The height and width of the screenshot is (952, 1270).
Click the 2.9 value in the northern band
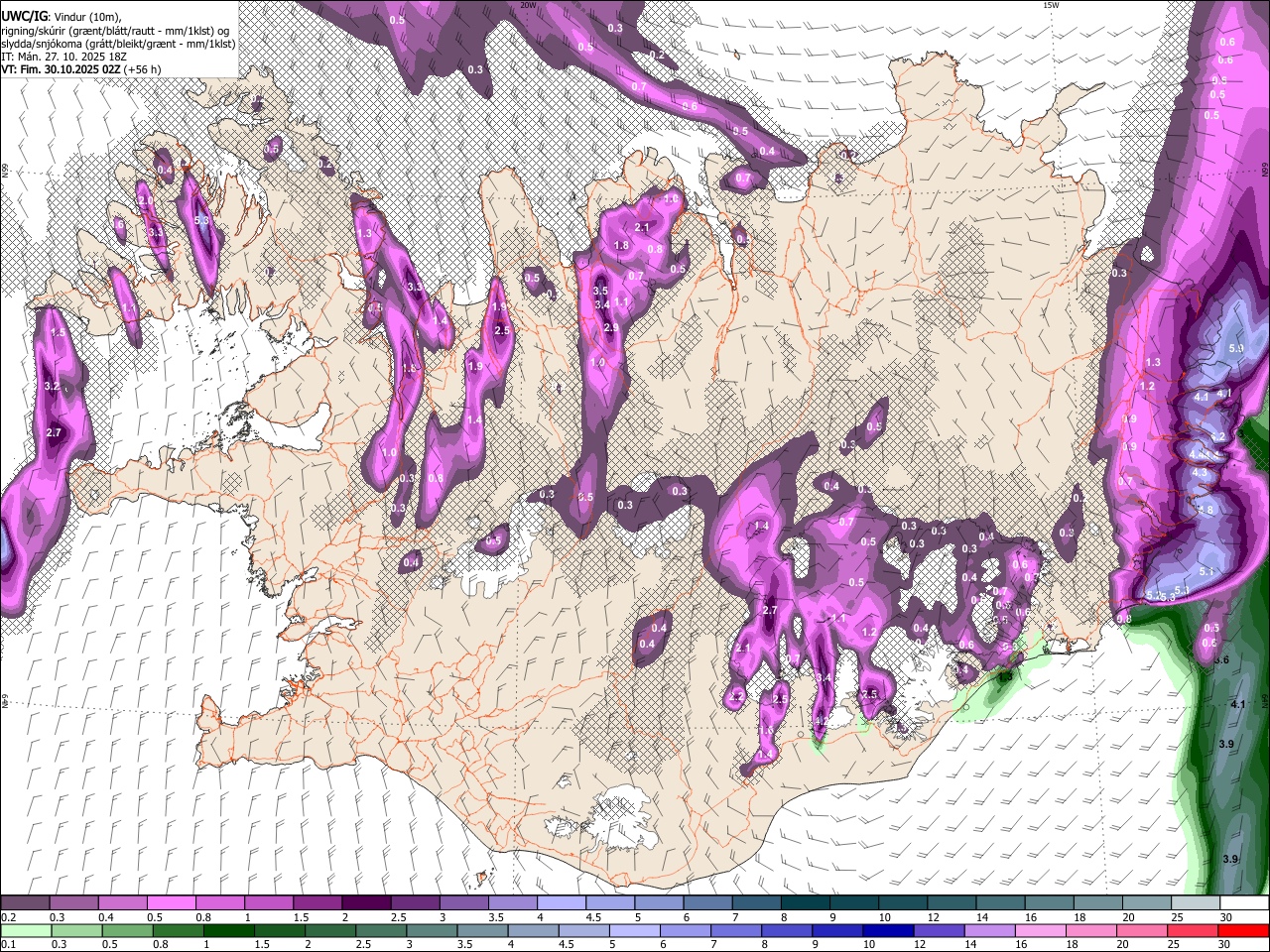[x=611, y=328]
